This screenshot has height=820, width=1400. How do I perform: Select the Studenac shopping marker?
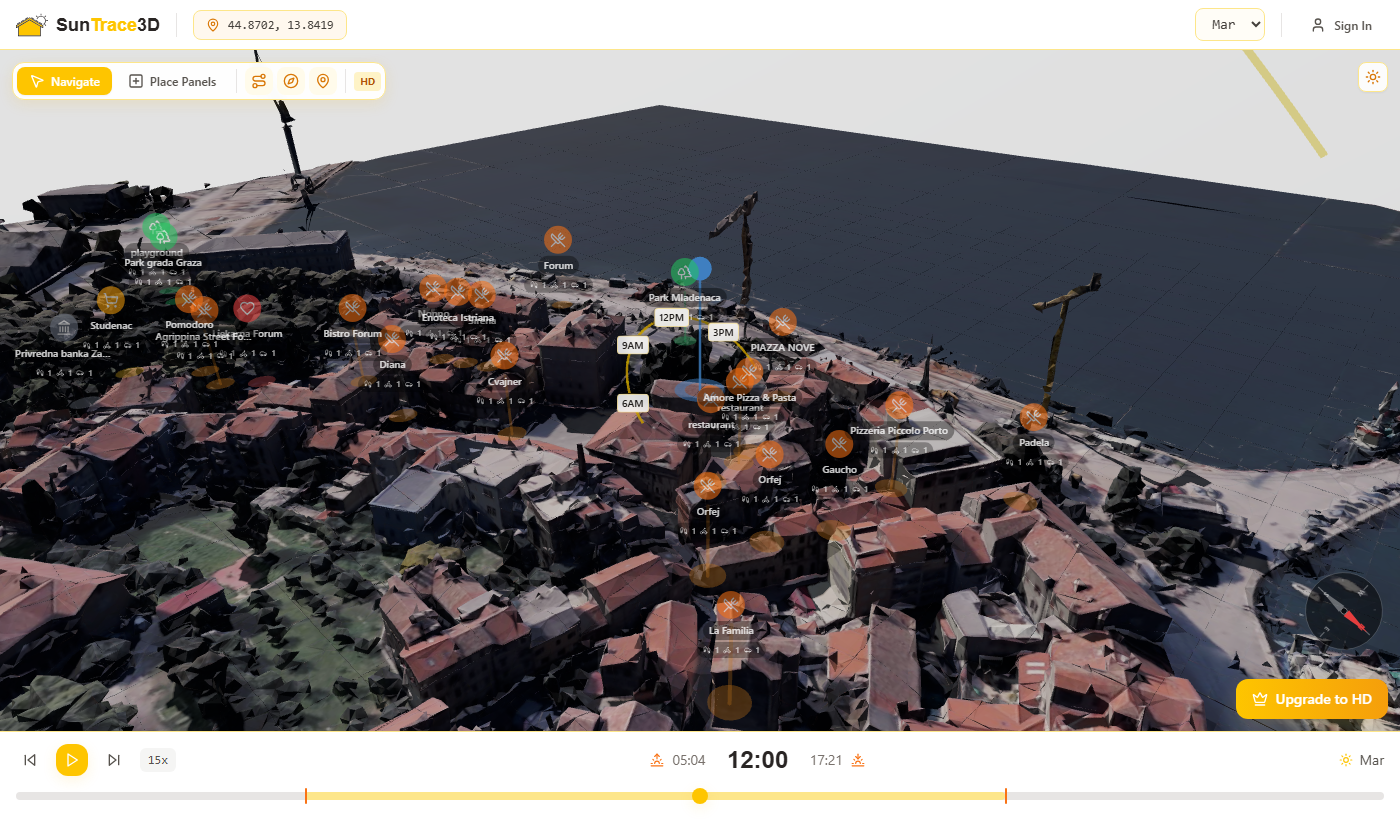[x=110, y=300]
